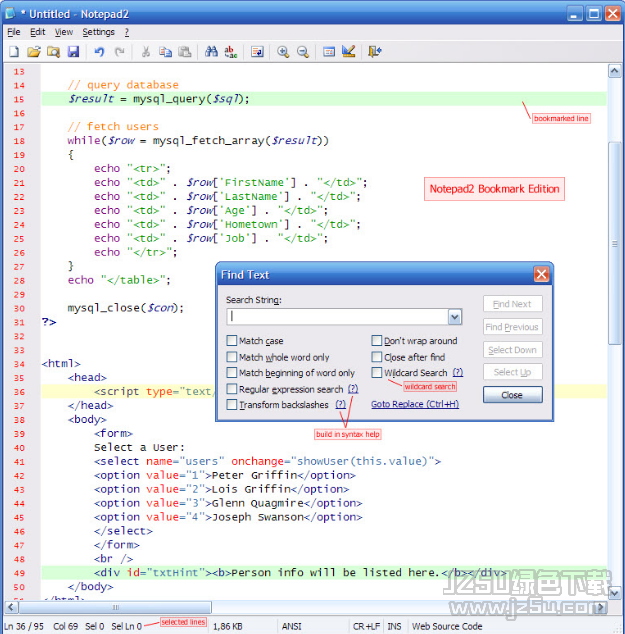
Task: Open a file with the folder icon
Action: [x=34, y=52]
